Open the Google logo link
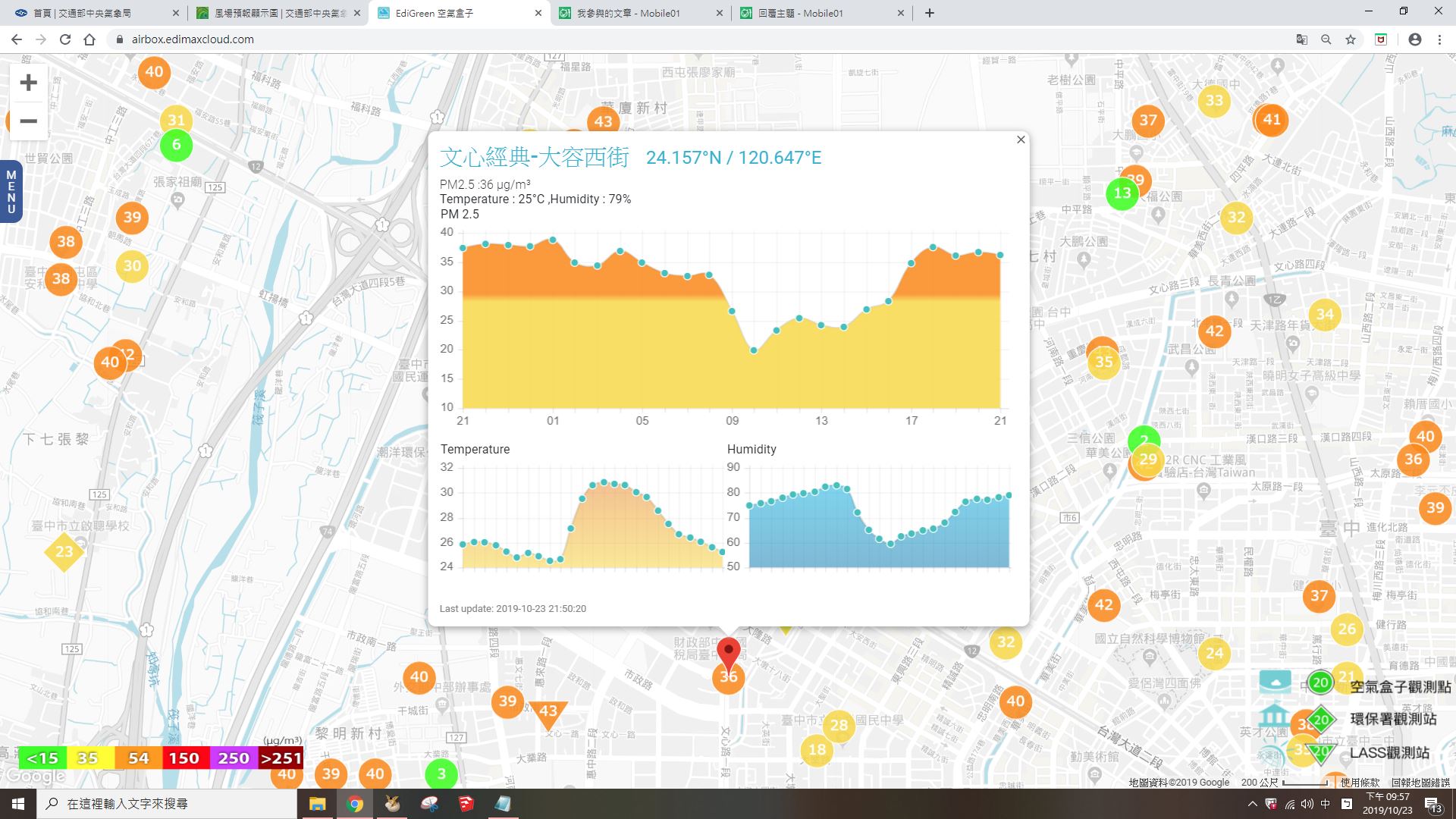The width and height of the screenshot is (1456, 819). (x=36, y=777)
